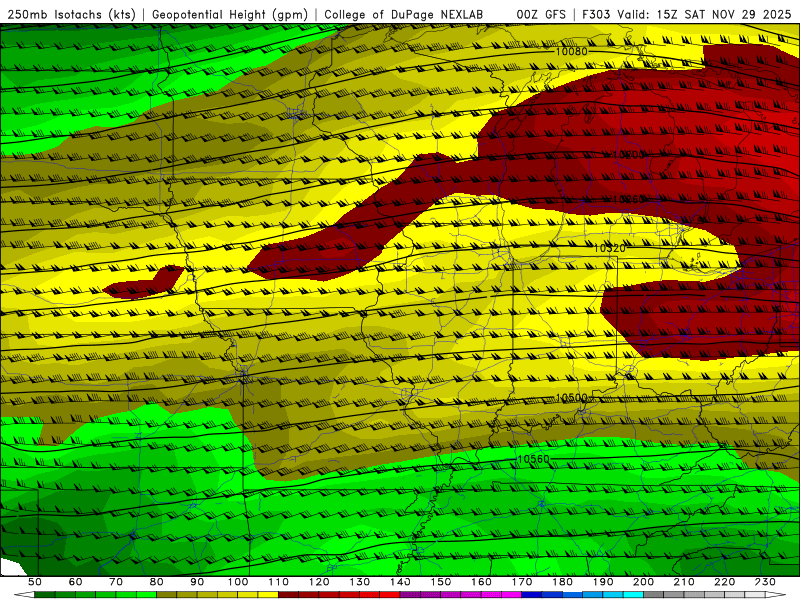This screenshot has width=800, height=600.
Task: Select the 10260 contour label on map
Action: point(628,199)
